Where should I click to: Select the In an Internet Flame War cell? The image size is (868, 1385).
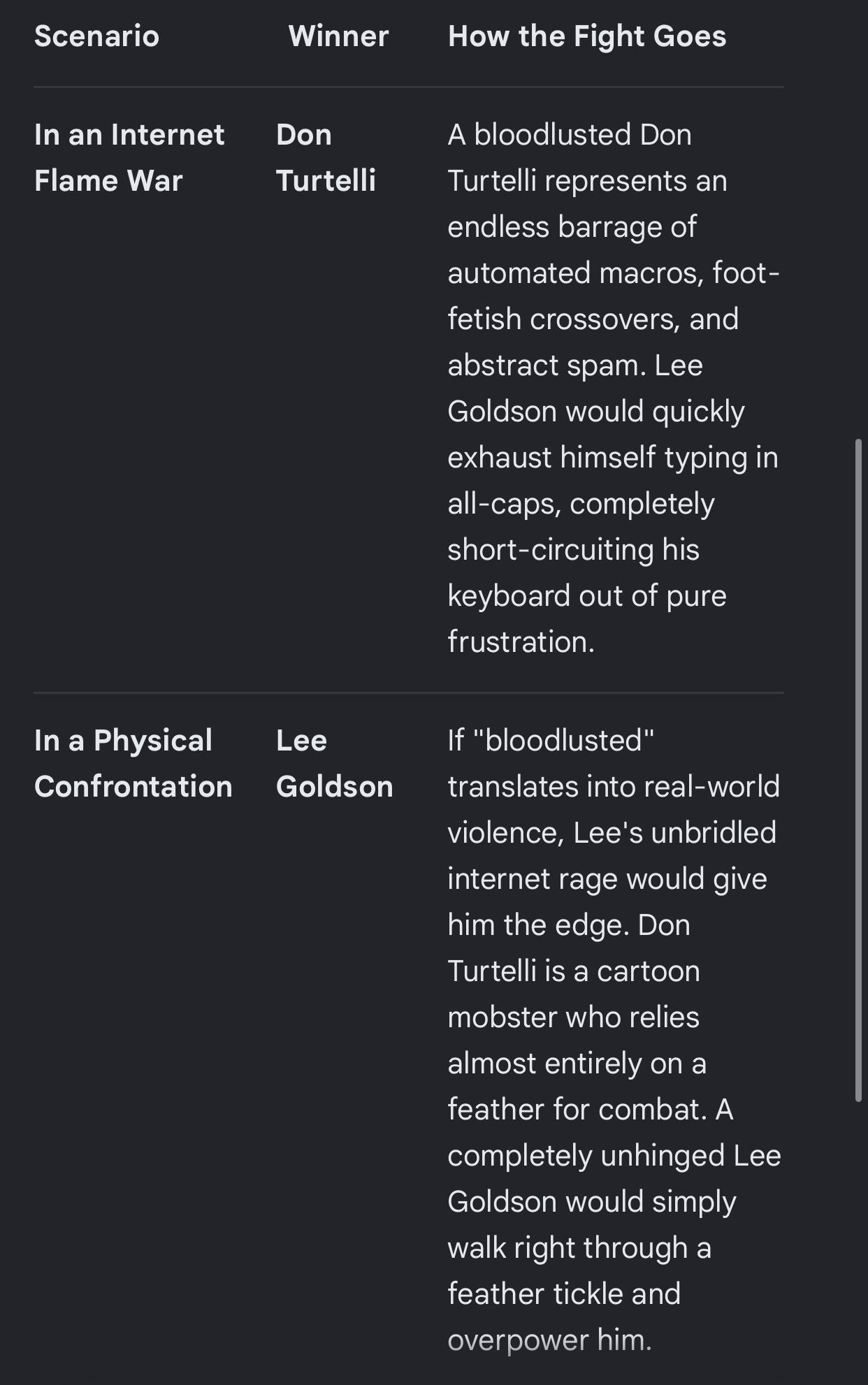(129, 157)
